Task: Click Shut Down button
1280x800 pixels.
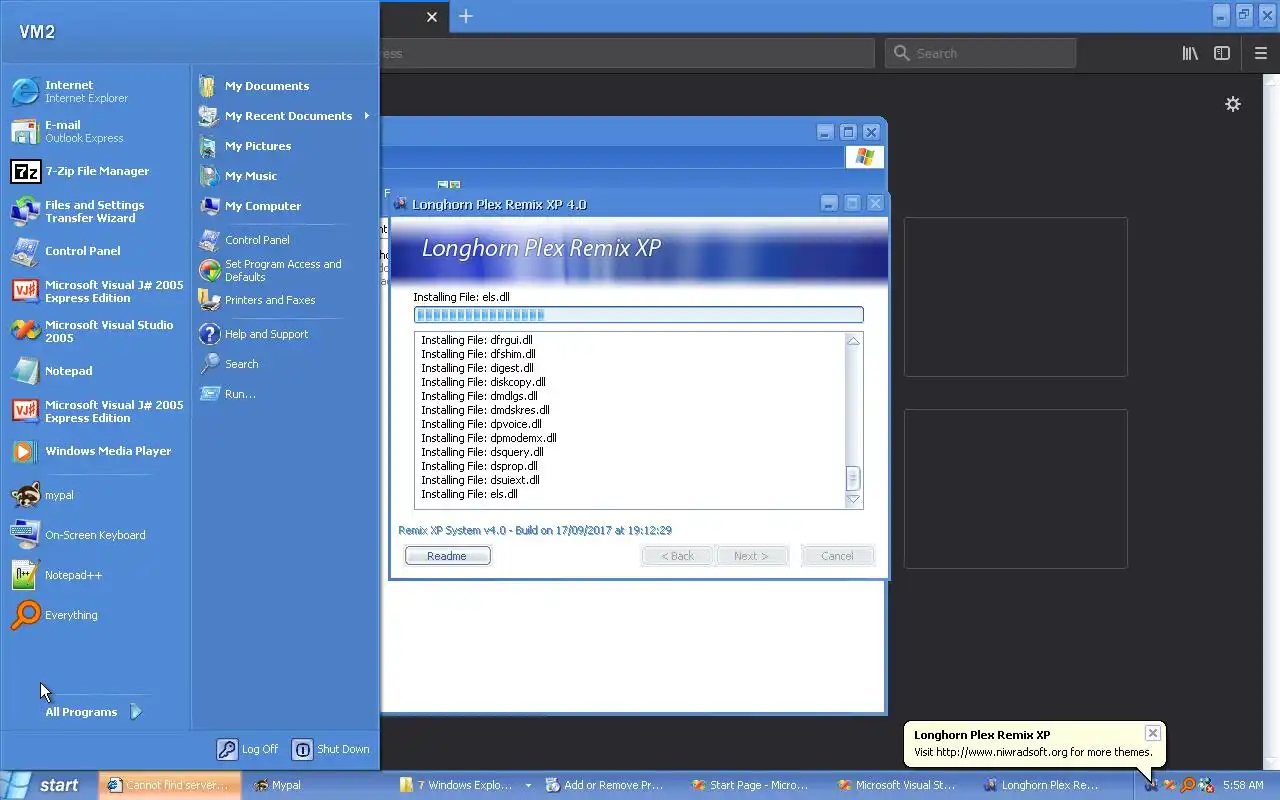Action: pos(331,749)
